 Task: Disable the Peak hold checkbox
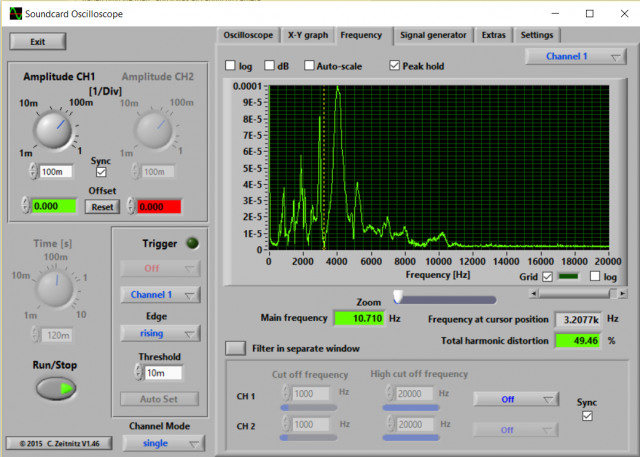[395, 66]
